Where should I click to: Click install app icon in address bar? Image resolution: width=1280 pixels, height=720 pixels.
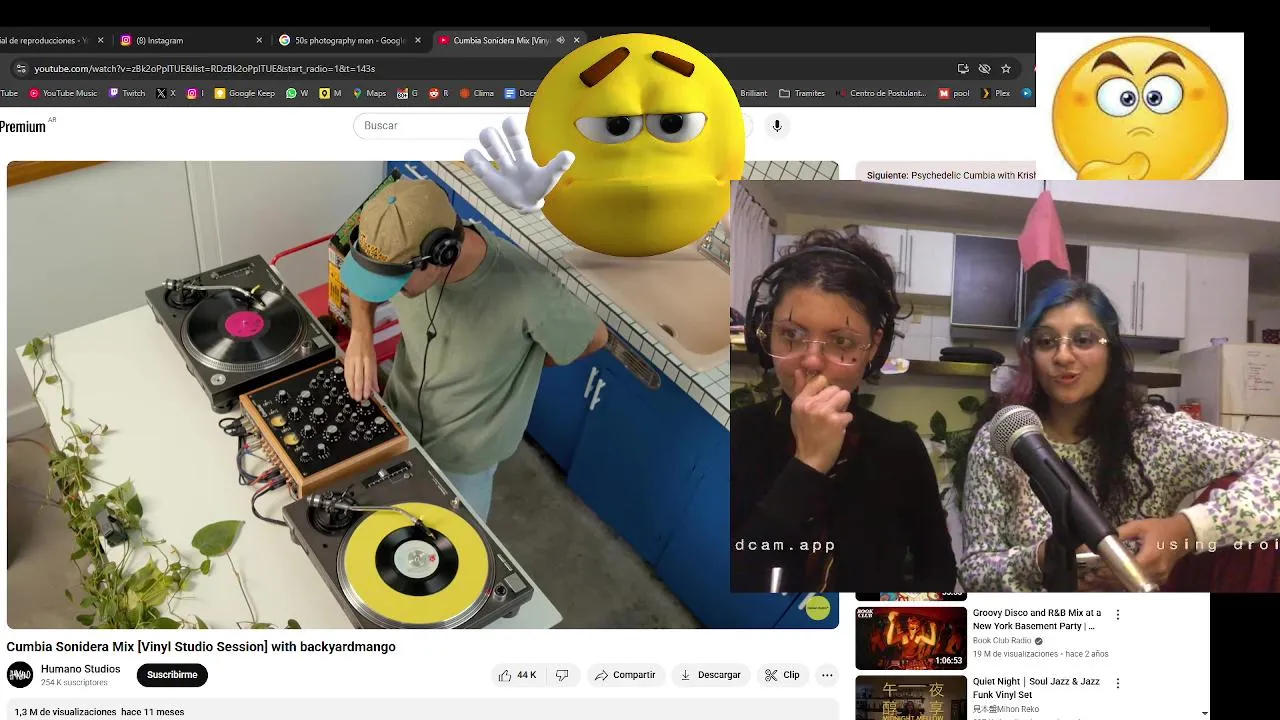tap(963, 68)
